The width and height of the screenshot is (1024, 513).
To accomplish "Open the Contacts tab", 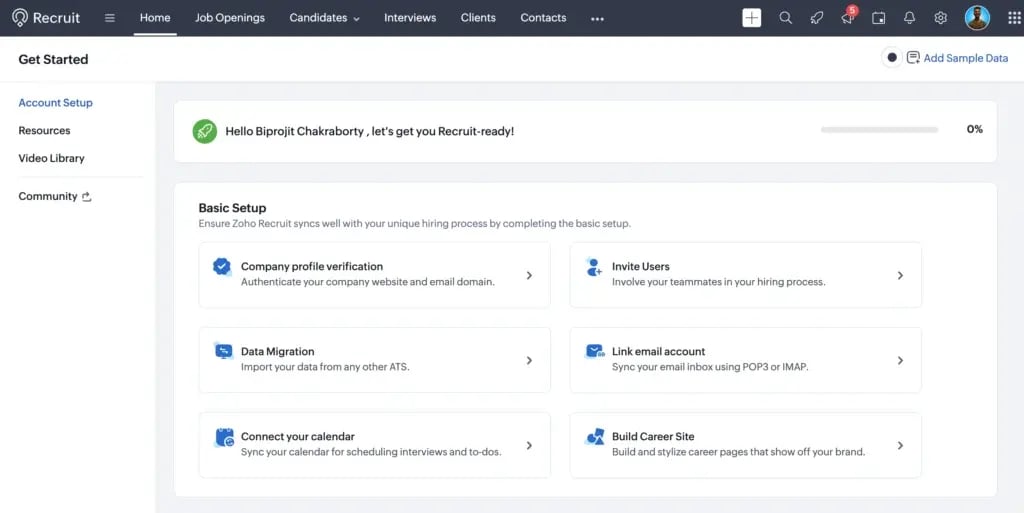I will click(x=543, y=18).
